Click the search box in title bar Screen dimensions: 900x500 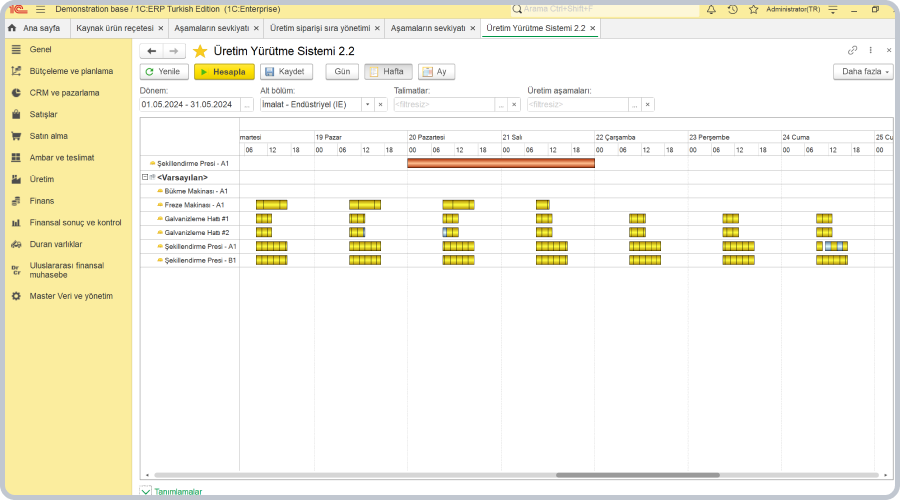click(x=603, y=9)
